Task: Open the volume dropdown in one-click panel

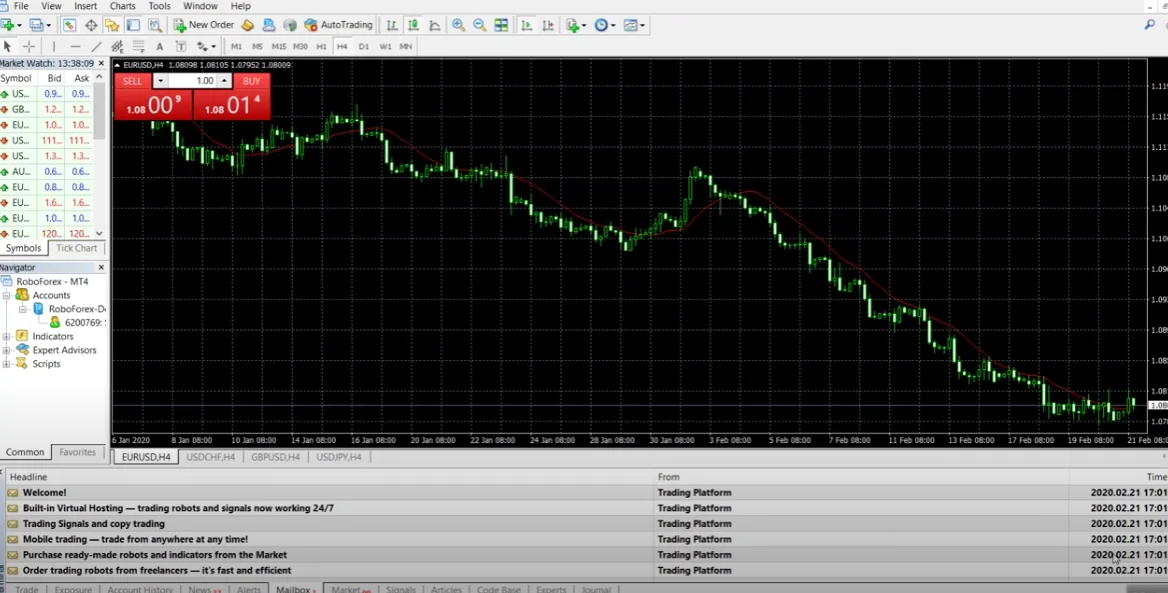Action: pyautogui.click(x=160, y=81)
